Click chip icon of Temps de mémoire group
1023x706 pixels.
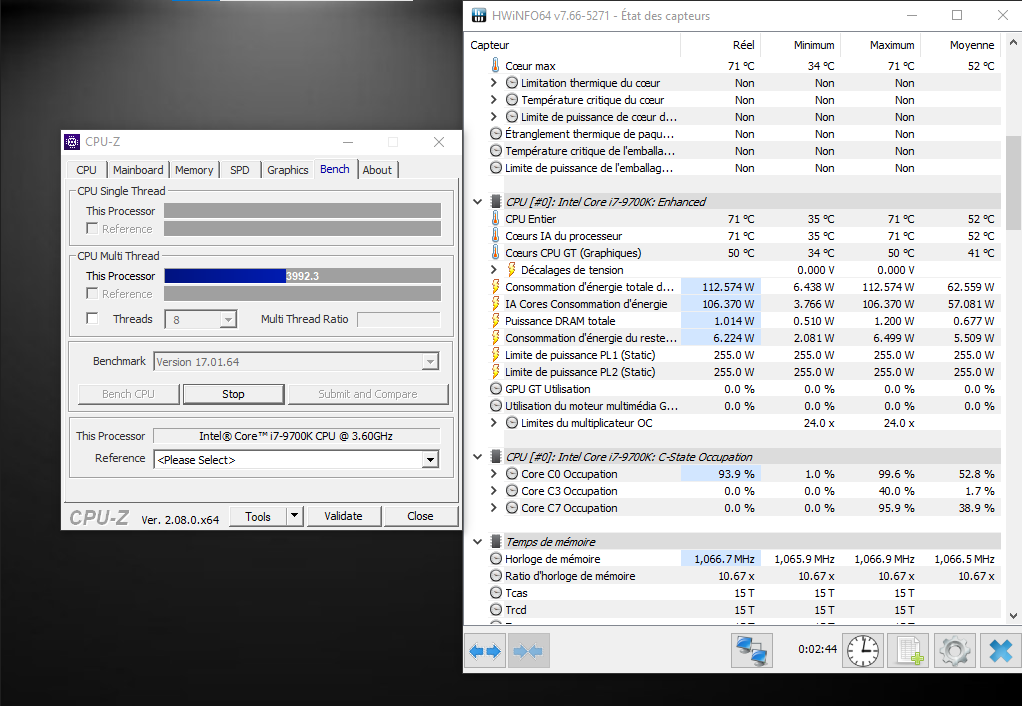pyautogui.click(x=496, y=542)
